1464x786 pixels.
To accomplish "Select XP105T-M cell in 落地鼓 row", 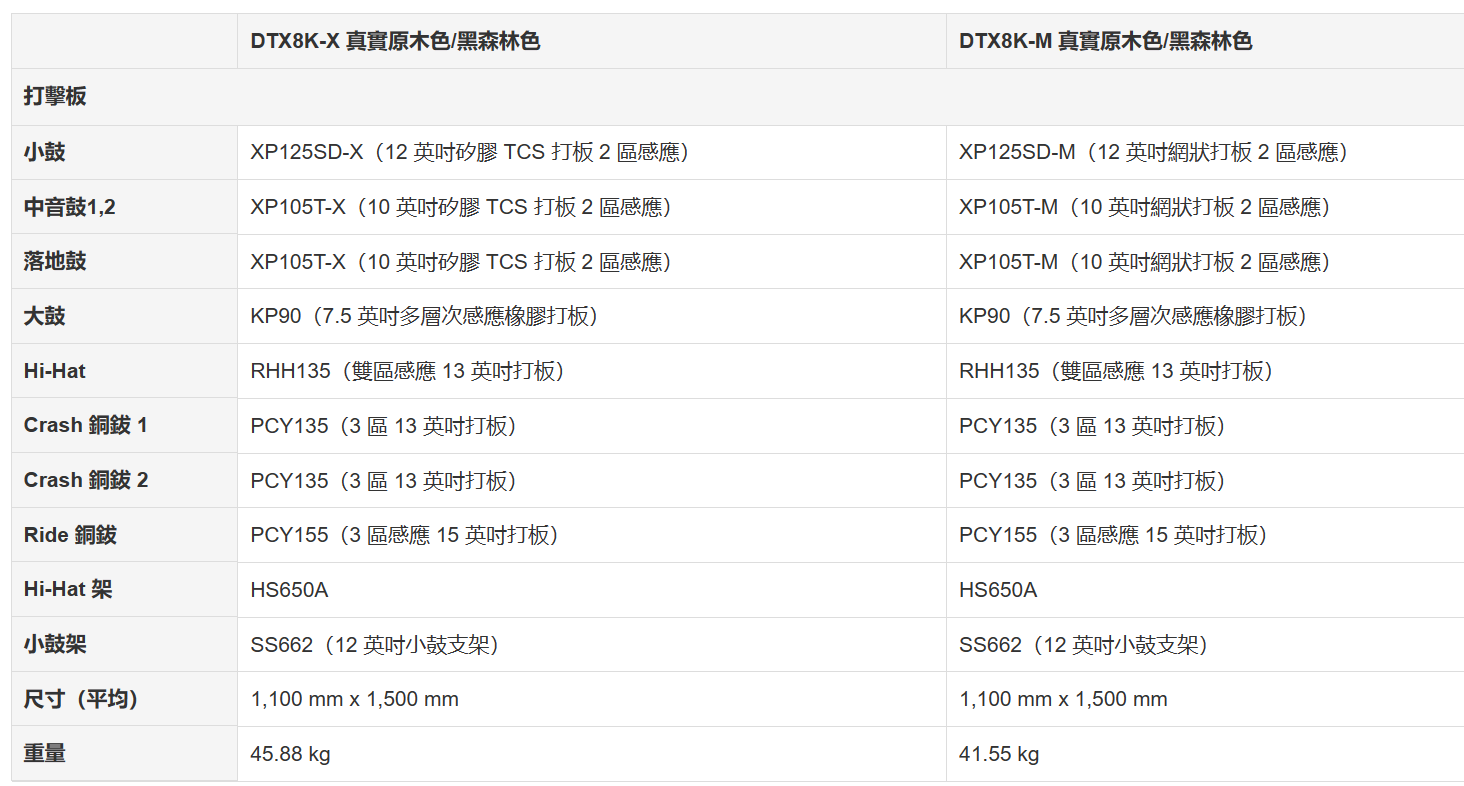I will click(1144, 262).
